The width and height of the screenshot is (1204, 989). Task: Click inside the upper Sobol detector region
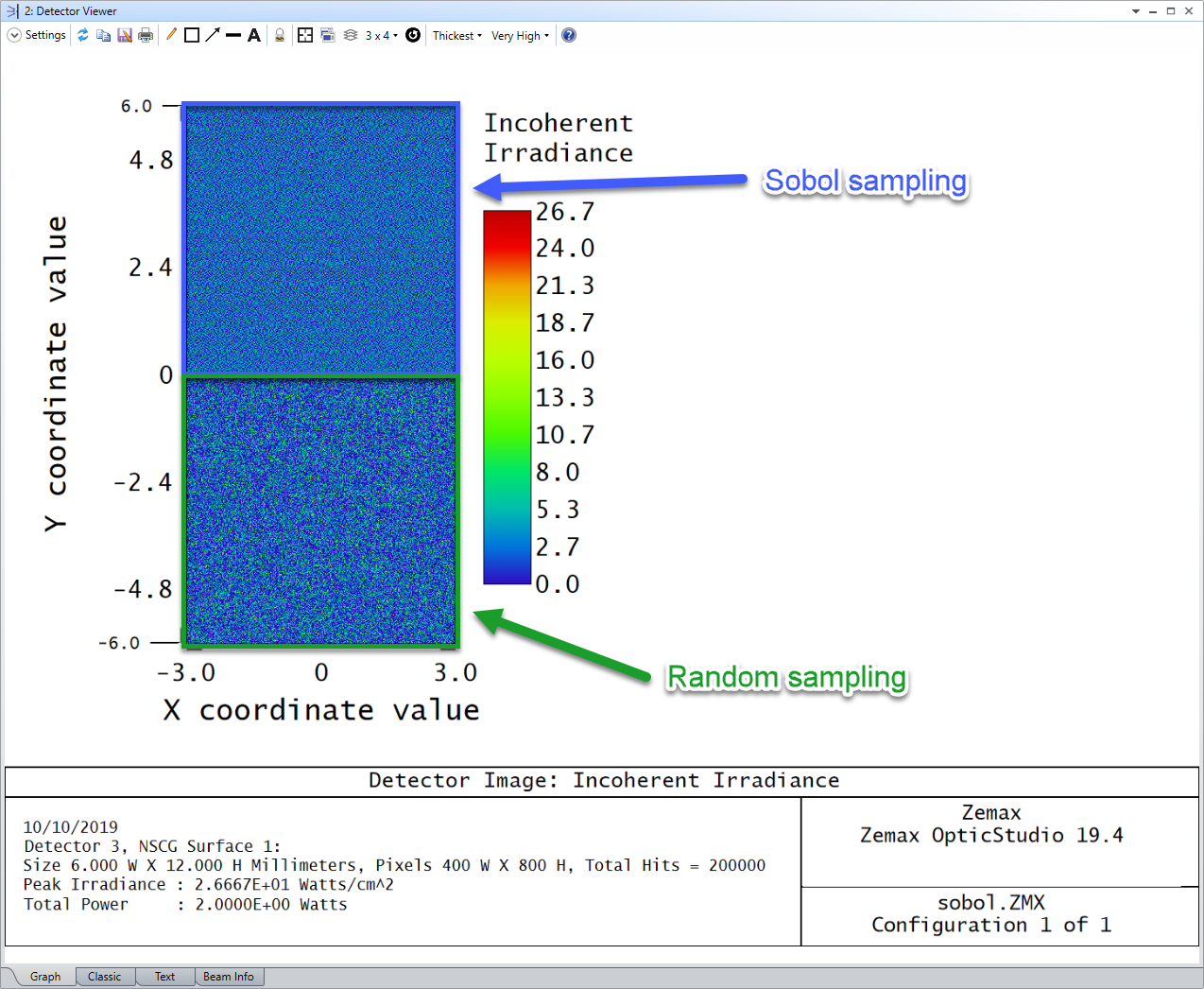[321, 240]
